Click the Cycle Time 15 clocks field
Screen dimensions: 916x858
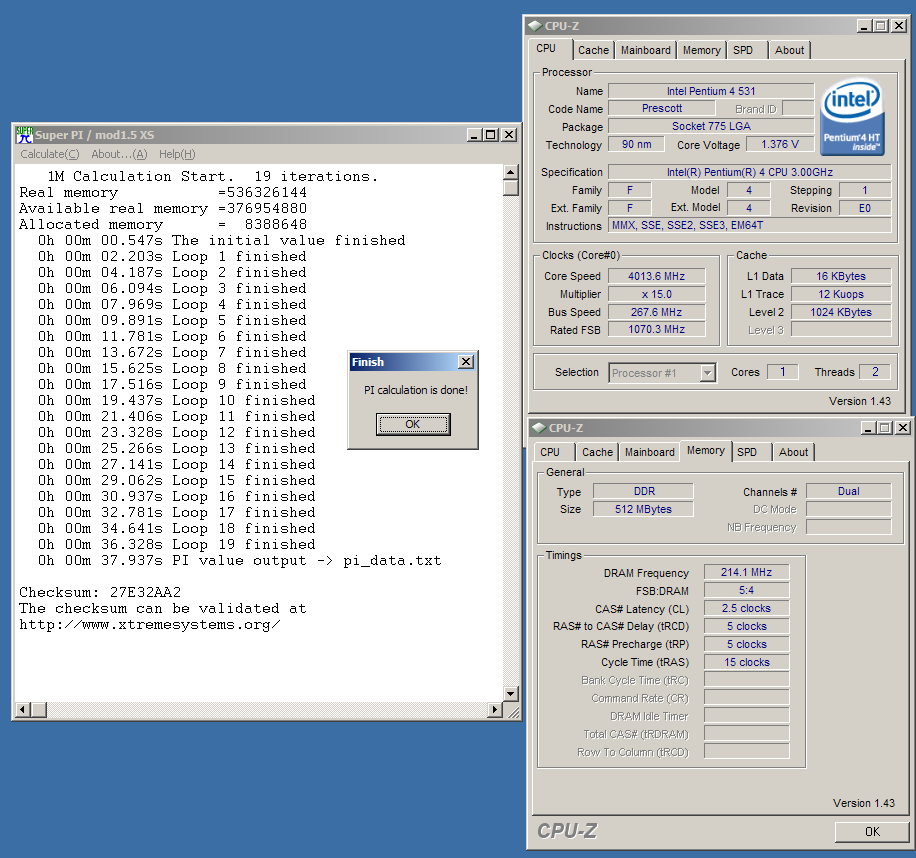747,662
